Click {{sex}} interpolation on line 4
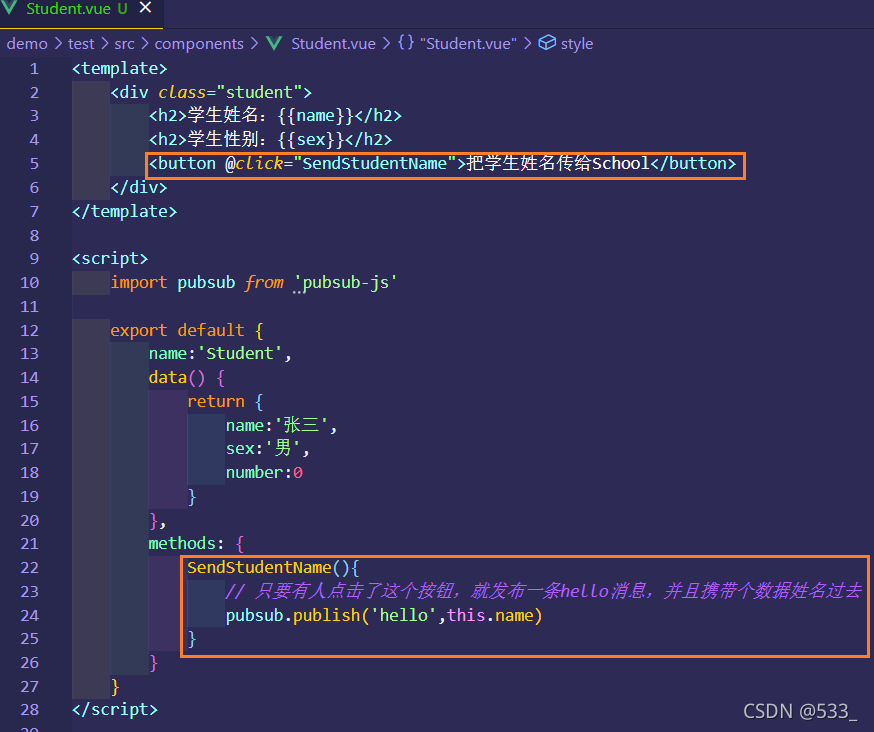 point(310,139)
